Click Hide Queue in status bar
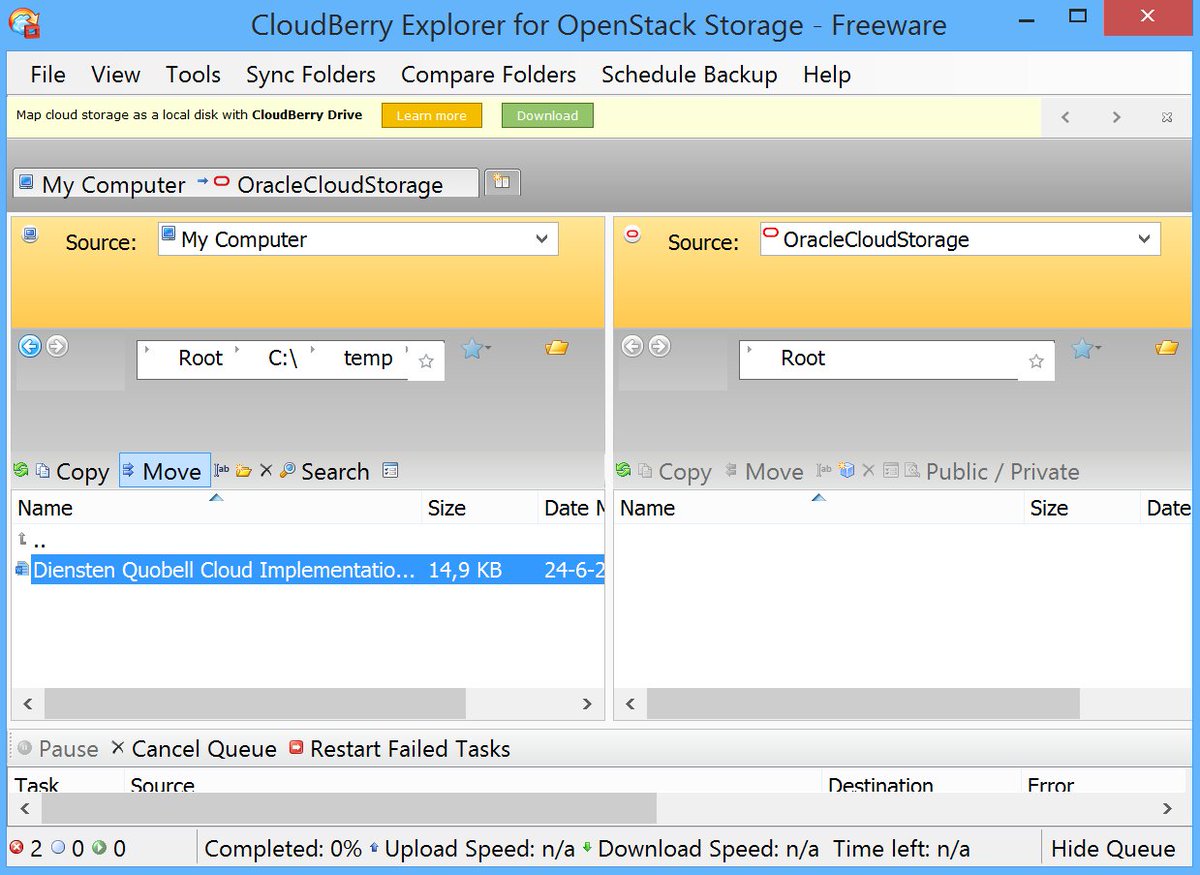Screen dimensions: 1200x875 point(1113,849)
